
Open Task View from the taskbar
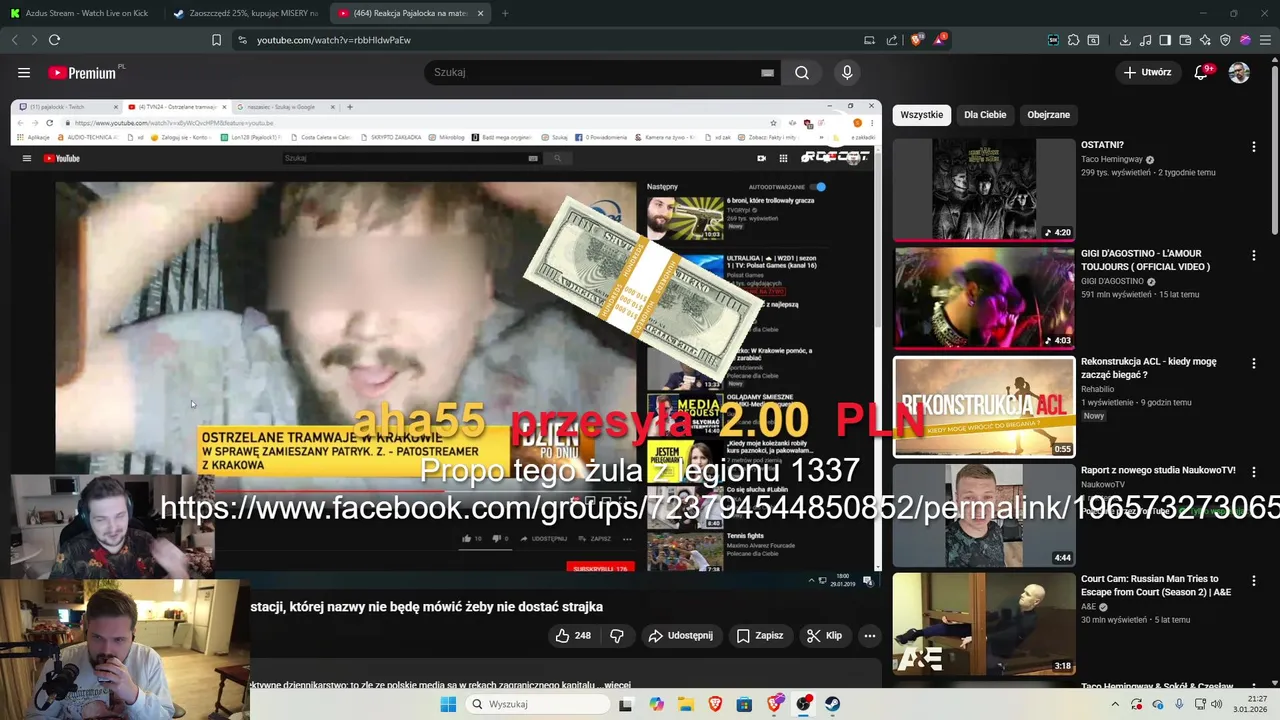626,704
